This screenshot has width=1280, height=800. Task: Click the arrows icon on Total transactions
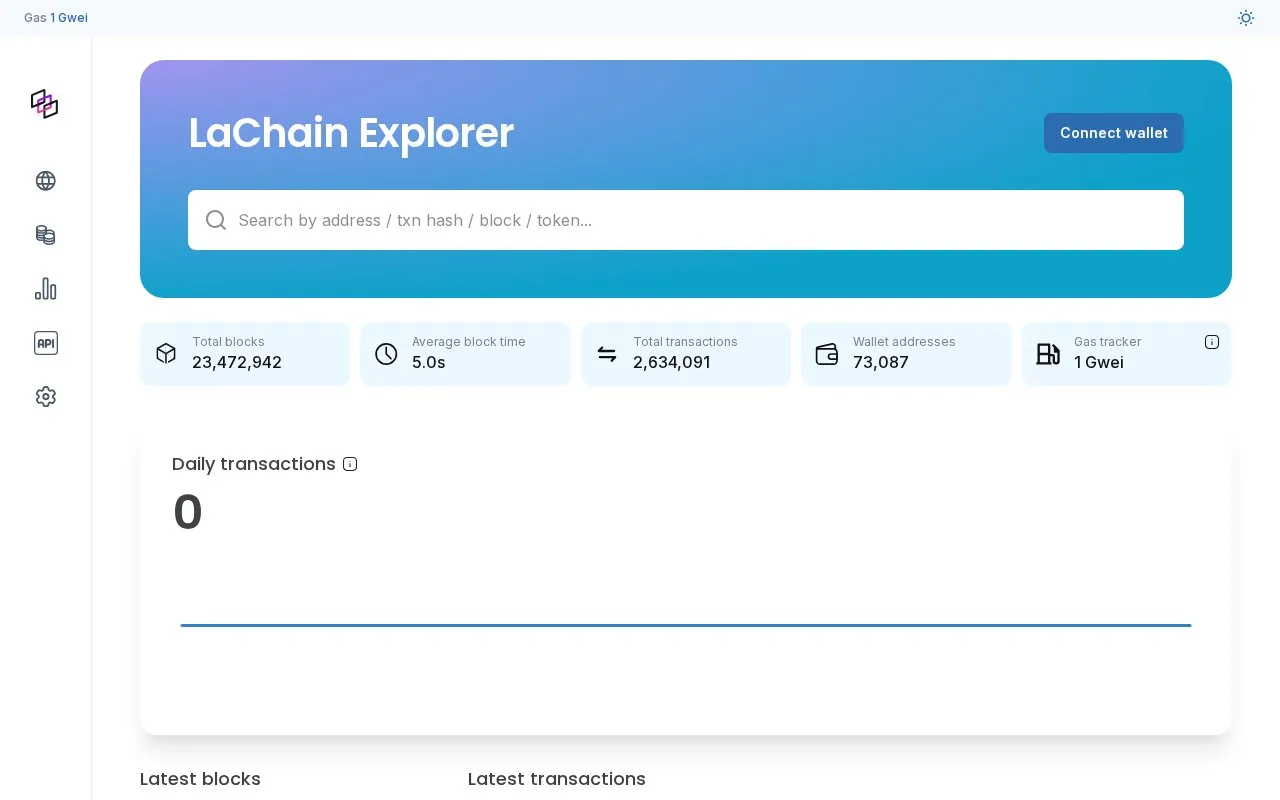point(607,353)
